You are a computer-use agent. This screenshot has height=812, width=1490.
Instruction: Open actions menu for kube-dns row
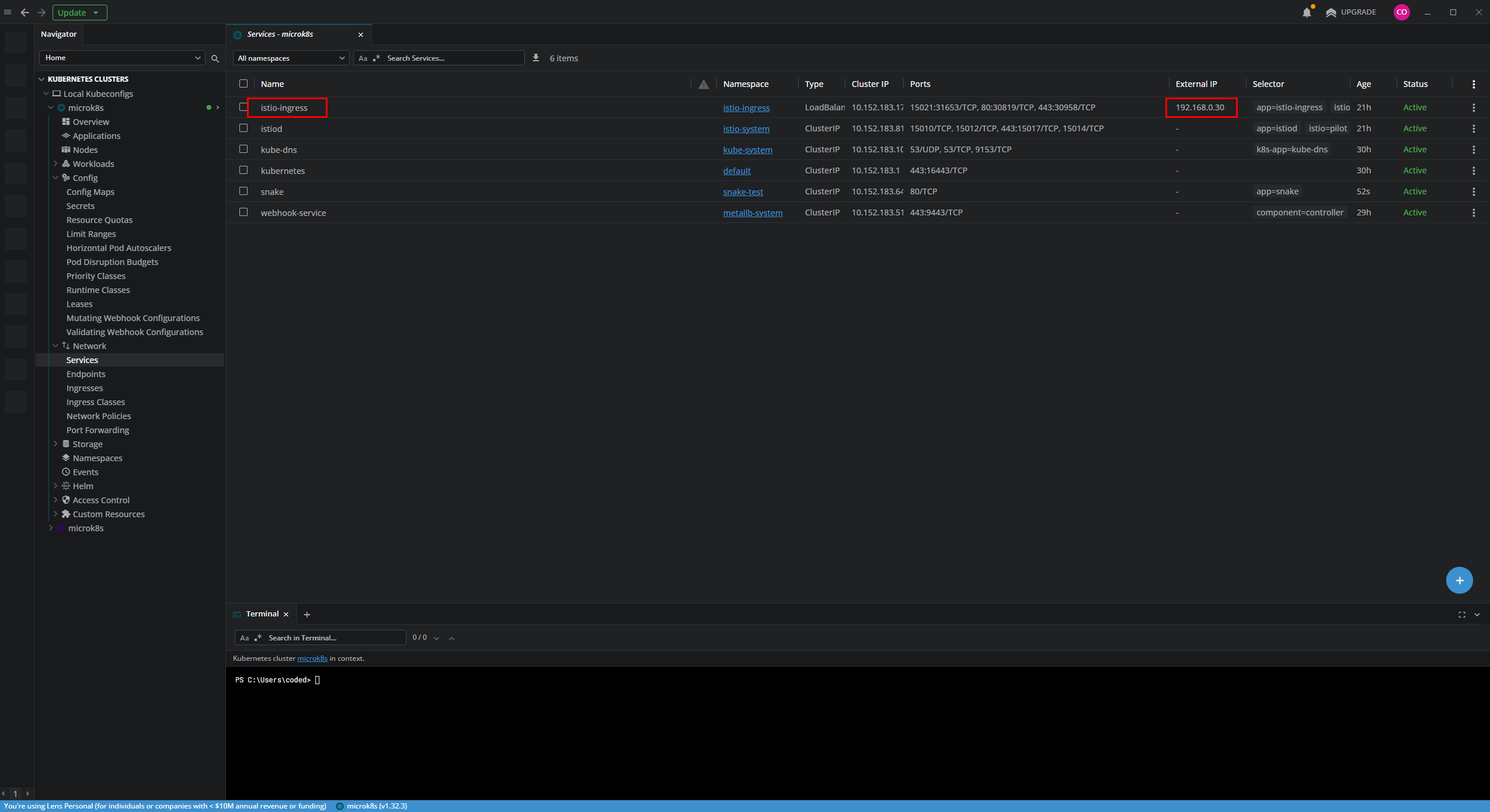(1474, 149)
